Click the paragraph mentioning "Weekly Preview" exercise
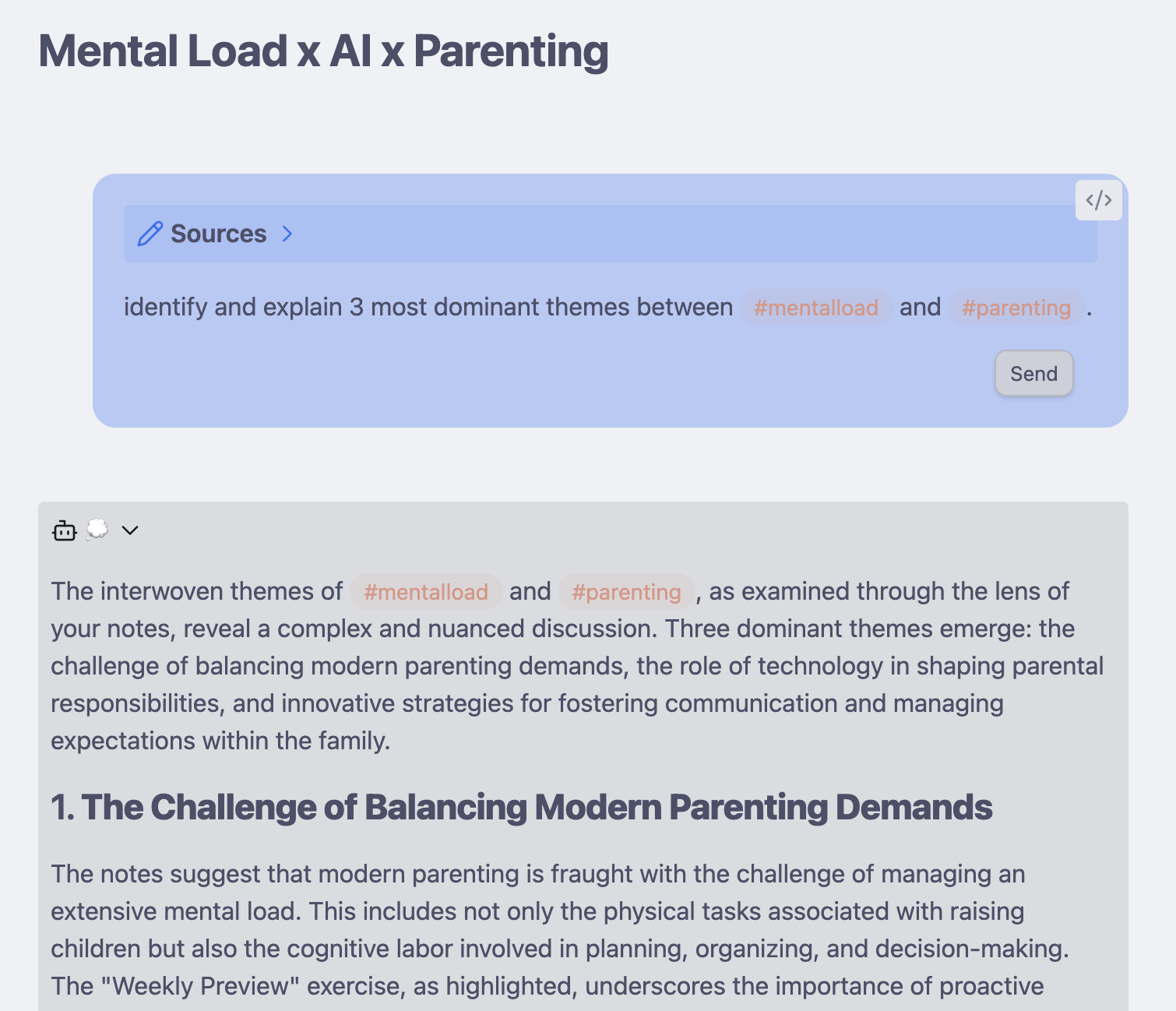This screenshot has width=1176, height=1011. coord(545,930)
